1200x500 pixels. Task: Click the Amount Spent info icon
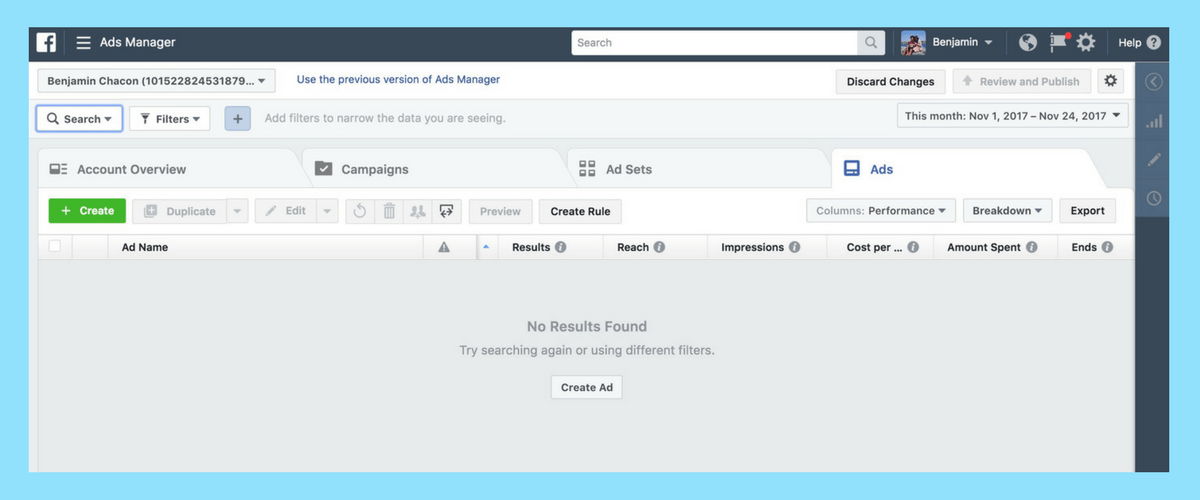click(x=1031, y=247)
